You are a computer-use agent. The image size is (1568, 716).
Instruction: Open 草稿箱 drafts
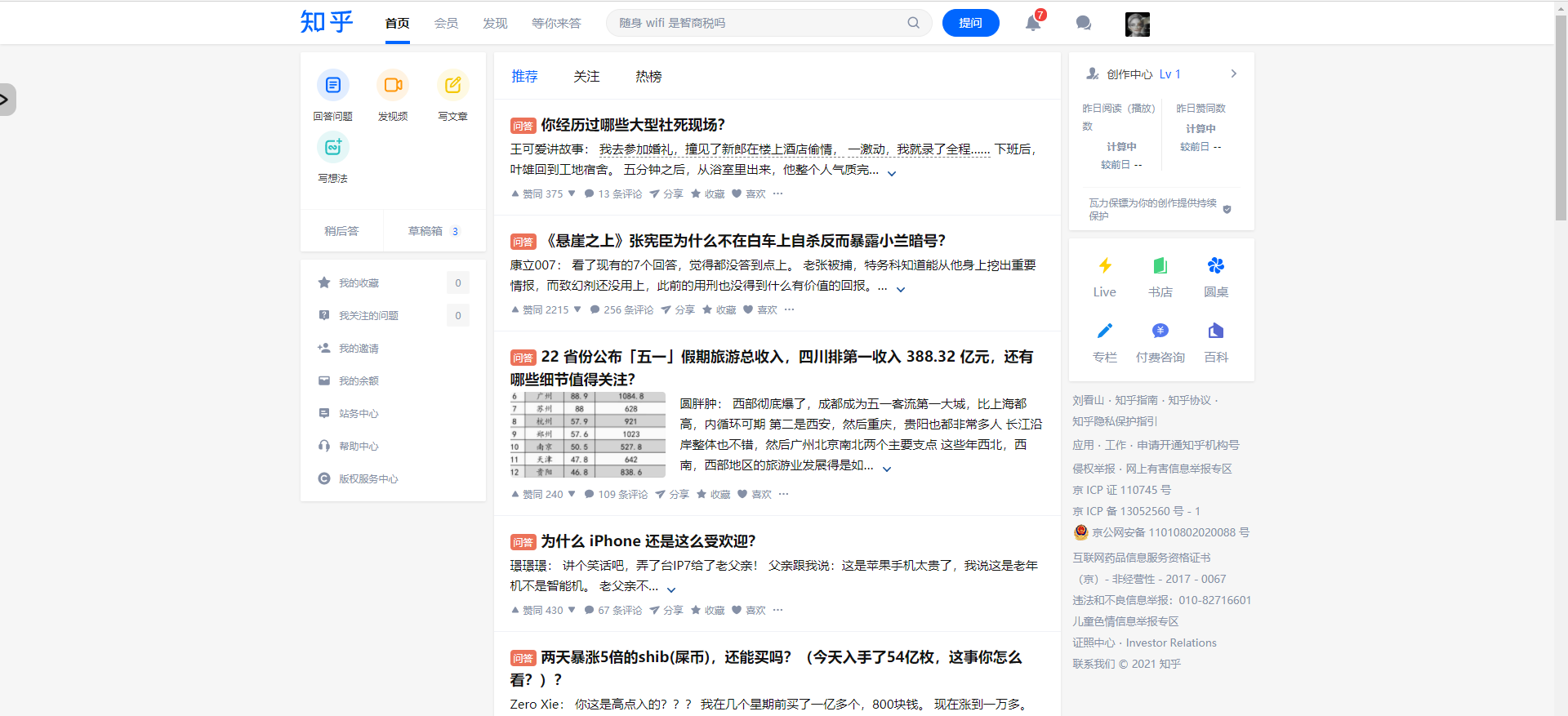coord(434,231)
